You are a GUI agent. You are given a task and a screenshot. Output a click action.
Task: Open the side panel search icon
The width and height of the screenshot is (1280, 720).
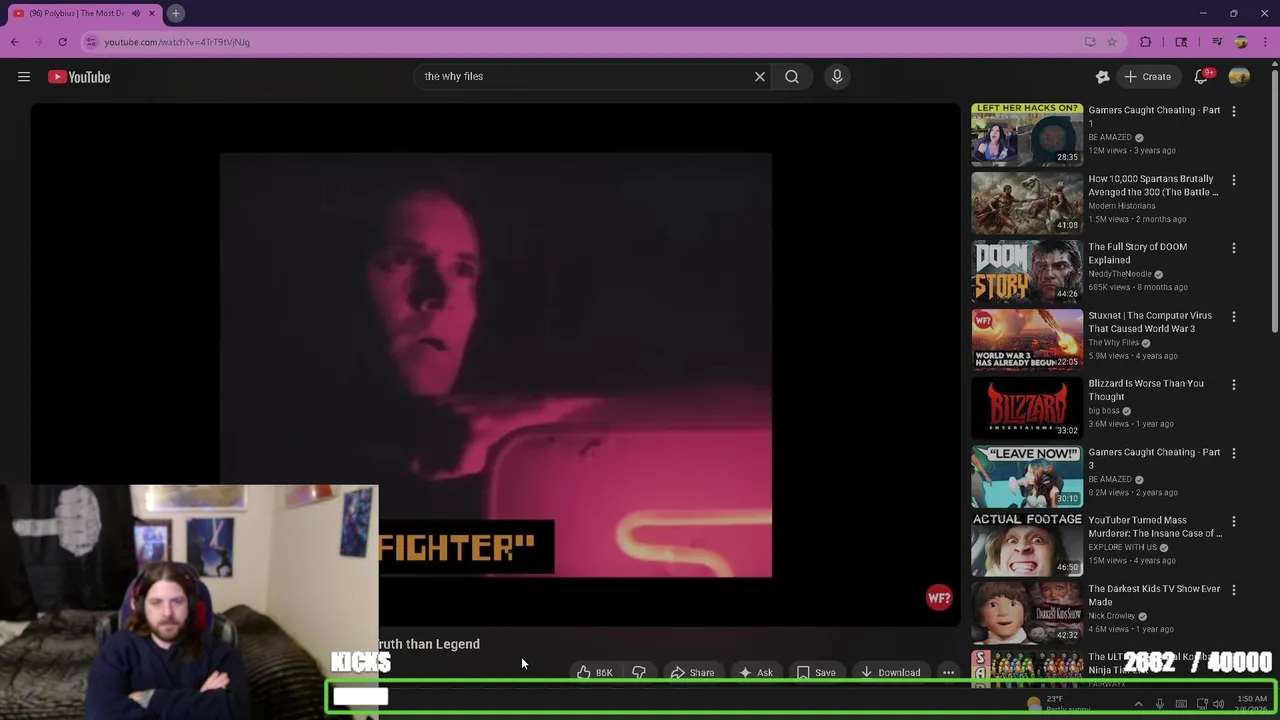(1181, 42)
